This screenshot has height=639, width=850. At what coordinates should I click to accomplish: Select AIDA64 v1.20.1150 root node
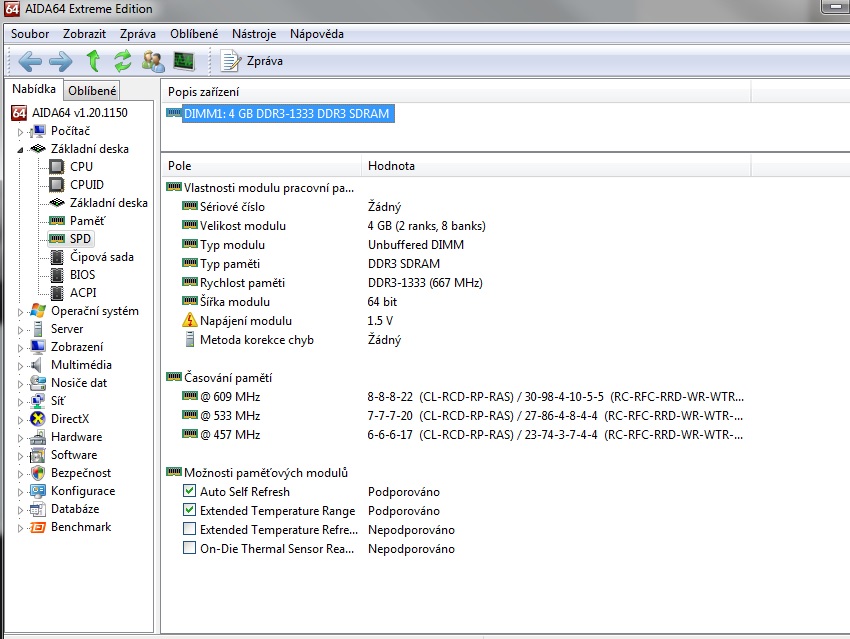pyautogui.click(x=69, y=113)
